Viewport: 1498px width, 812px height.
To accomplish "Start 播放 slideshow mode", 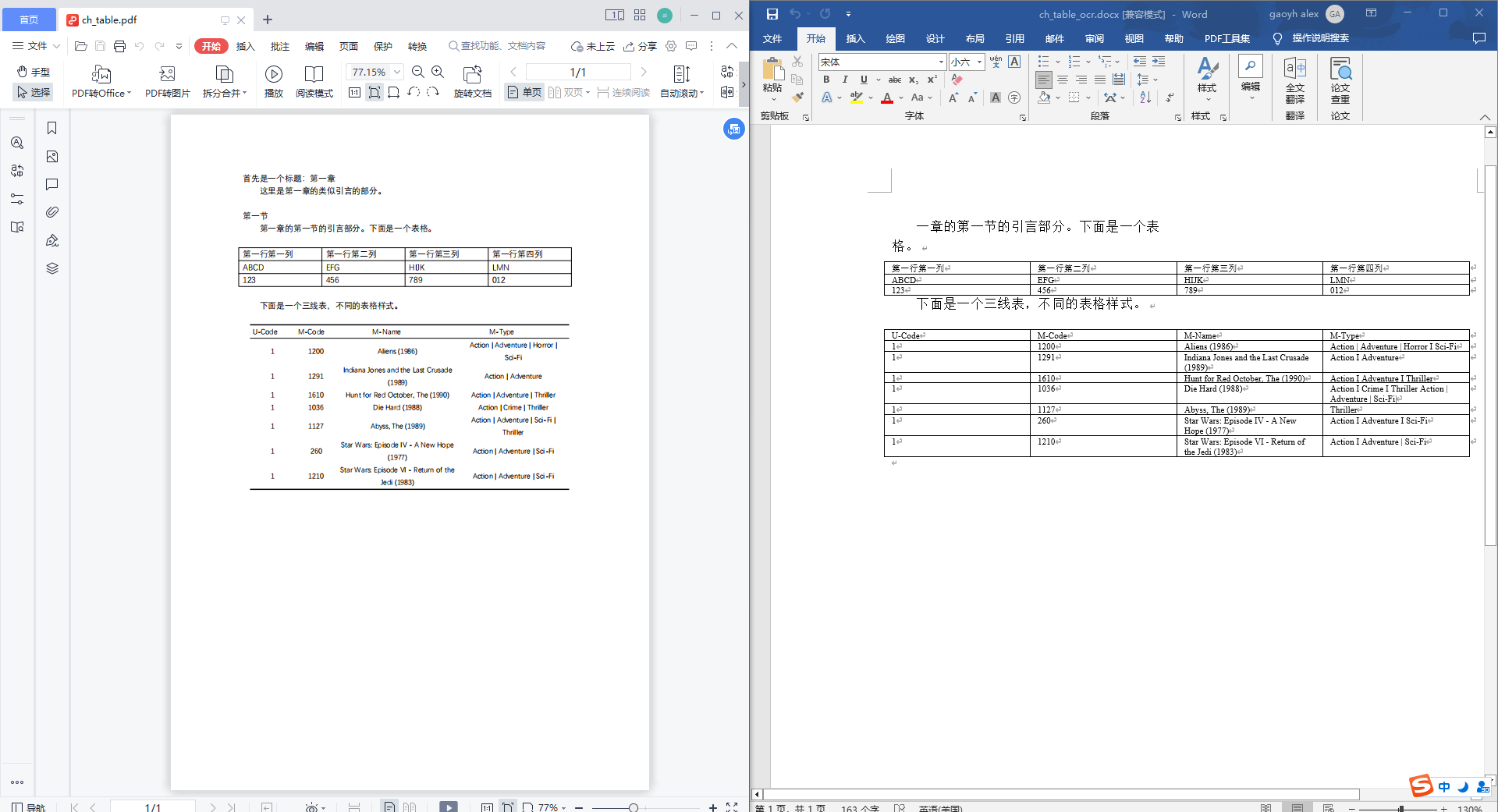I will (x=273, y=80).
